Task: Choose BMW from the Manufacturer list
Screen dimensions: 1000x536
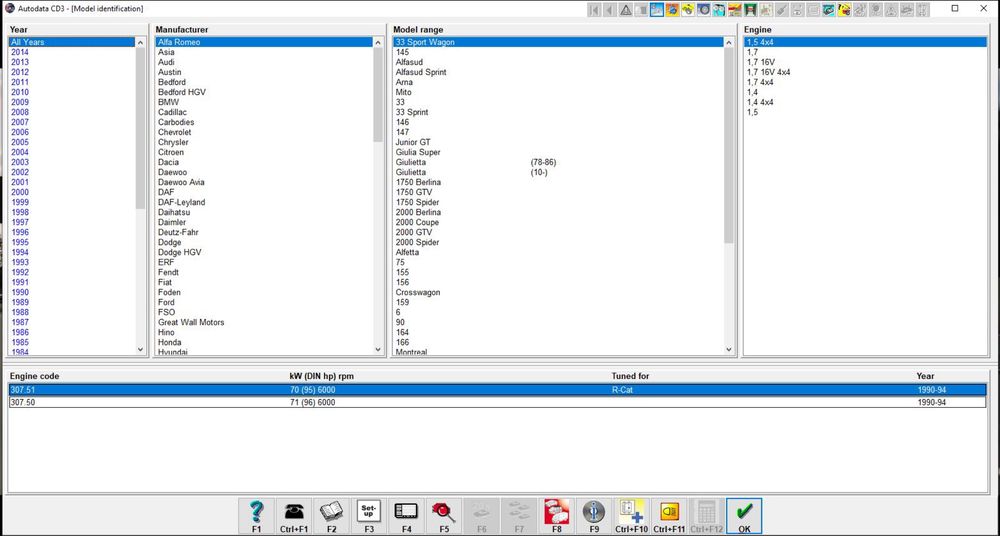Action: tap(168, 102)
